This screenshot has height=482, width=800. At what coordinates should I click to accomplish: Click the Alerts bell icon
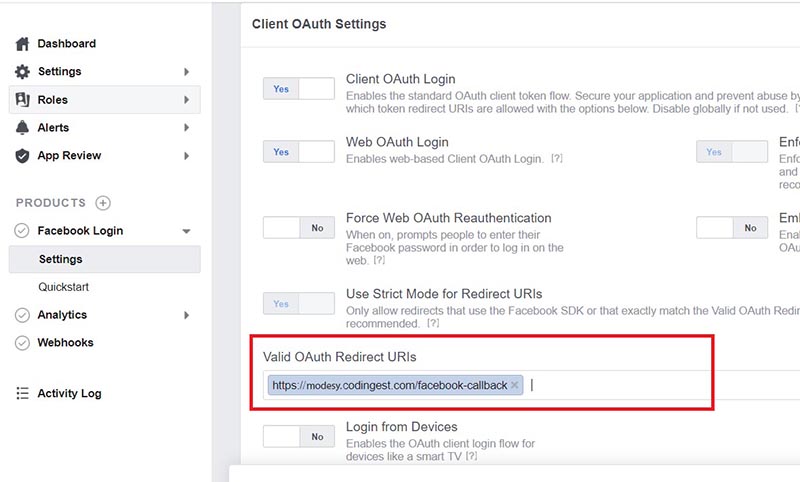point(22,128)
